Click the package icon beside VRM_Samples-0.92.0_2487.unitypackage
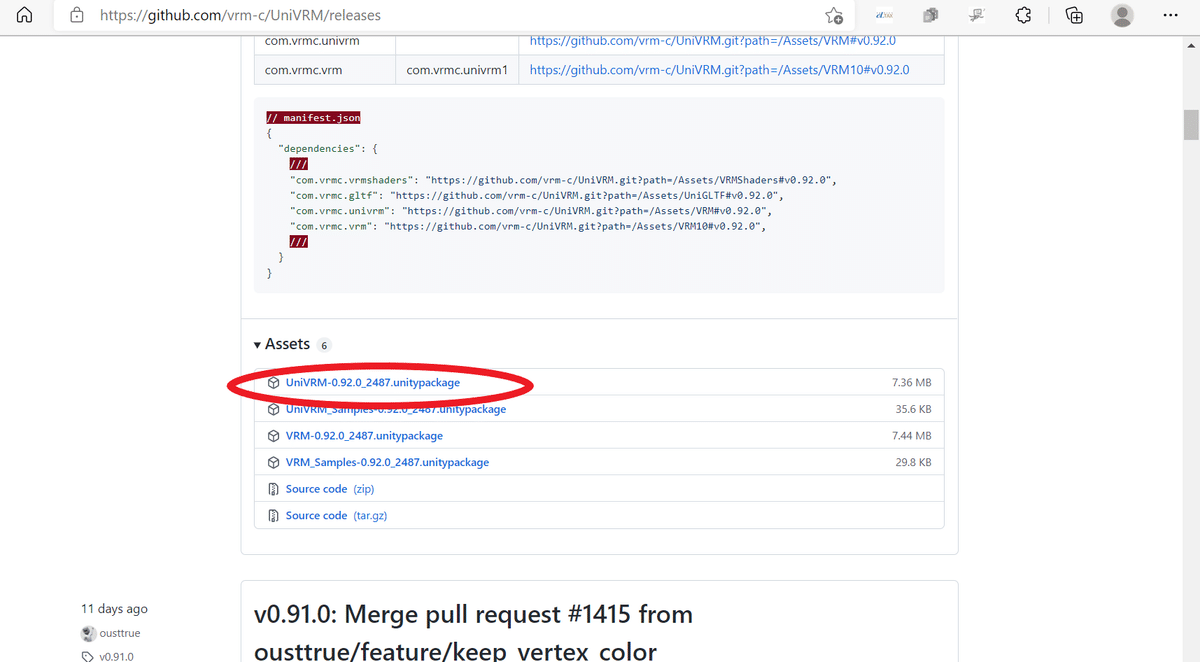 (x=274, y=463)
